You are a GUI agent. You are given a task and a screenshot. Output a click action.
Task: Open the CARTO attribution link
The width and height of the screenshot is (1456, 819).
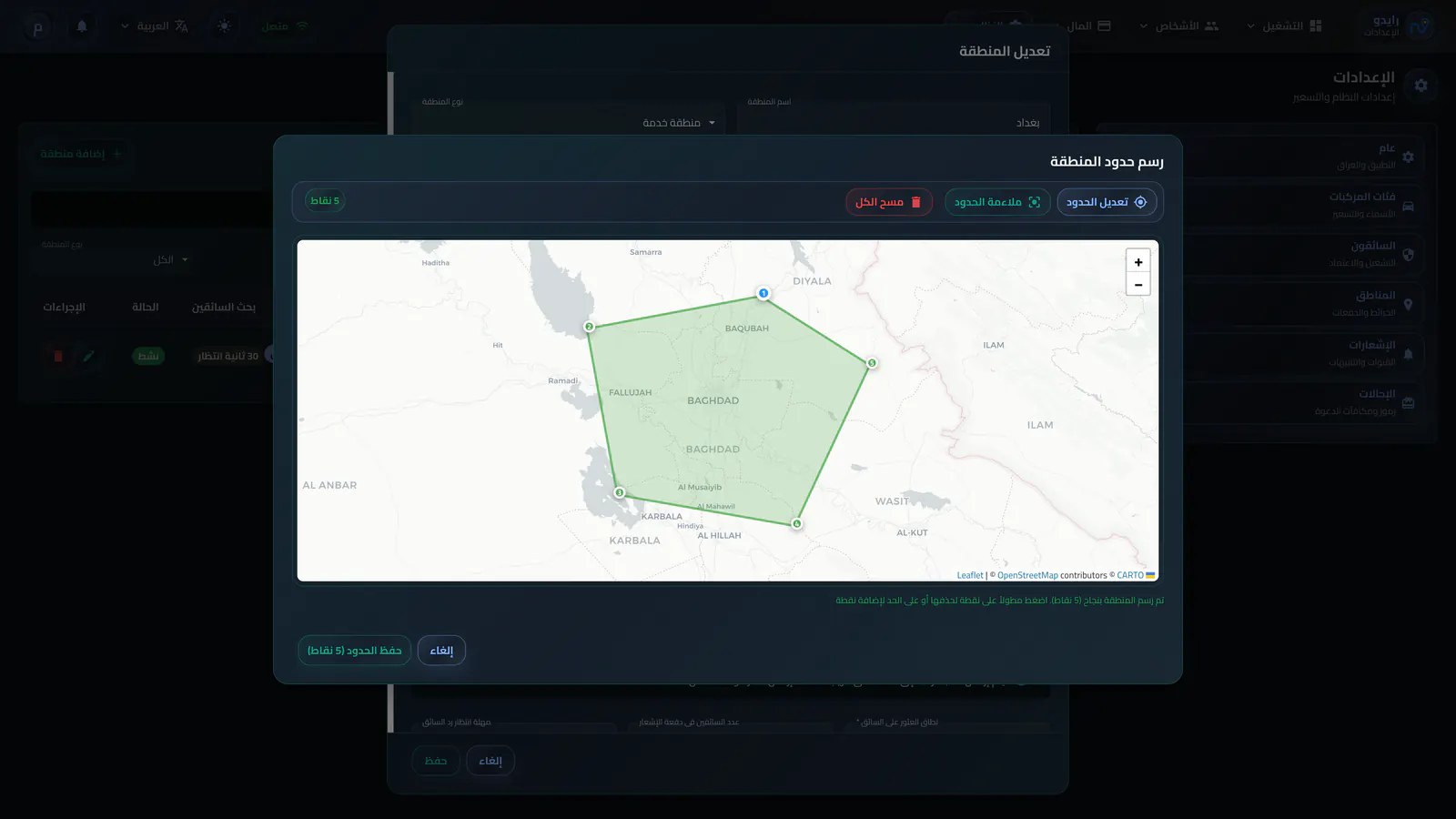[x=1130, y=575]
